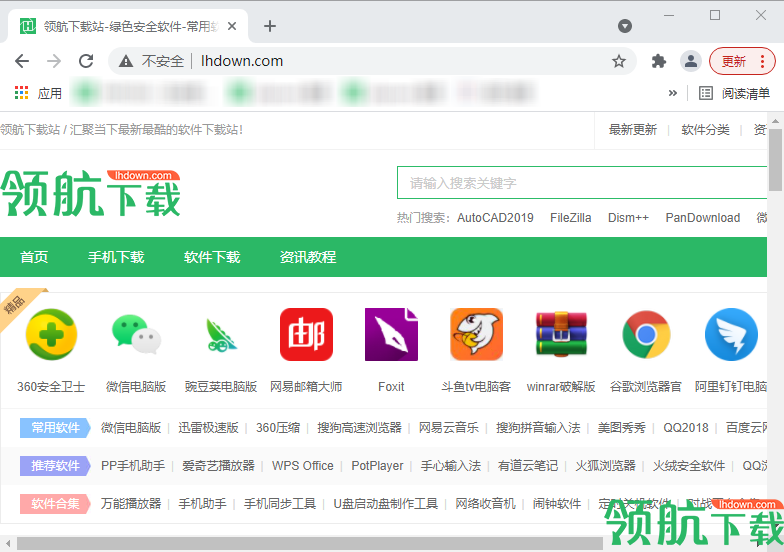Viewport: 784px width, 552px height.
Task: Select the 首页 navigation tab
Action: (34, 257)
